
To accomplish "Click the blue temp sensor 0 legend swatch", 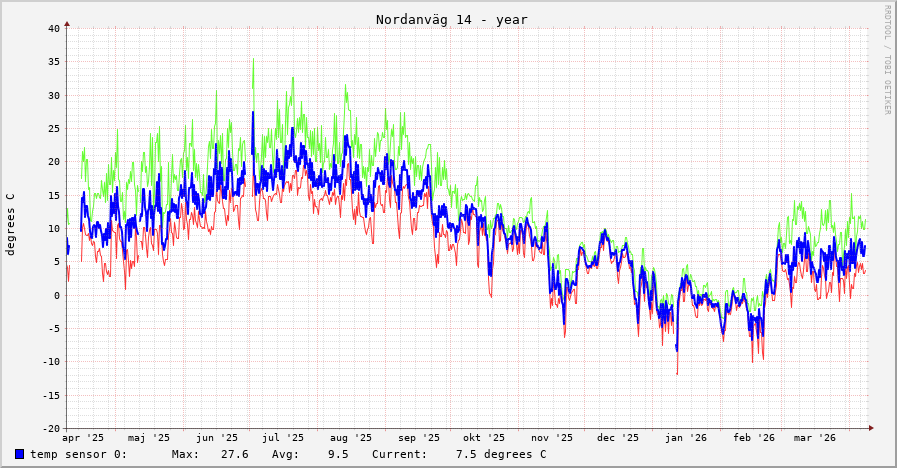I will (x=19, y=454).
